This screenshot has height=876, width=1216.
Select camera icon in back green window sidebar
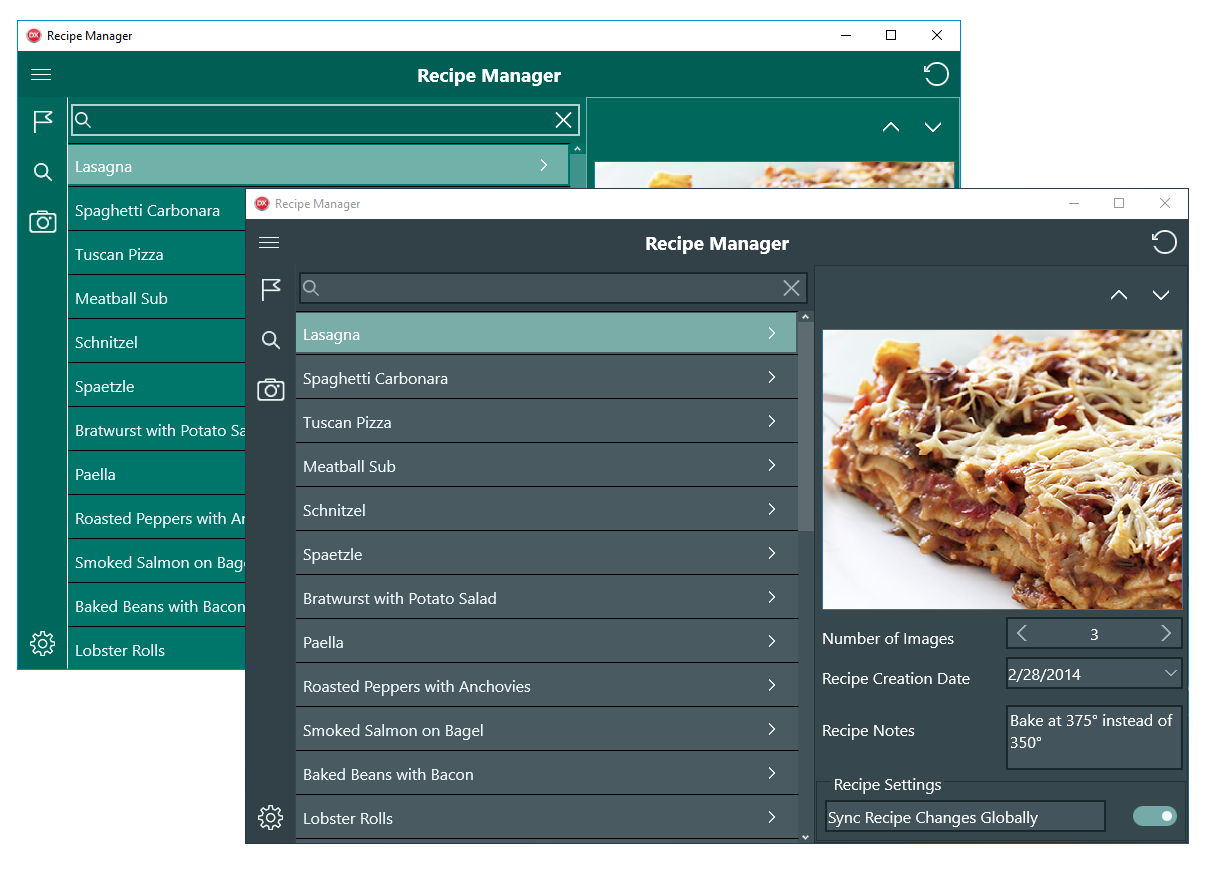tap(43, 222)
